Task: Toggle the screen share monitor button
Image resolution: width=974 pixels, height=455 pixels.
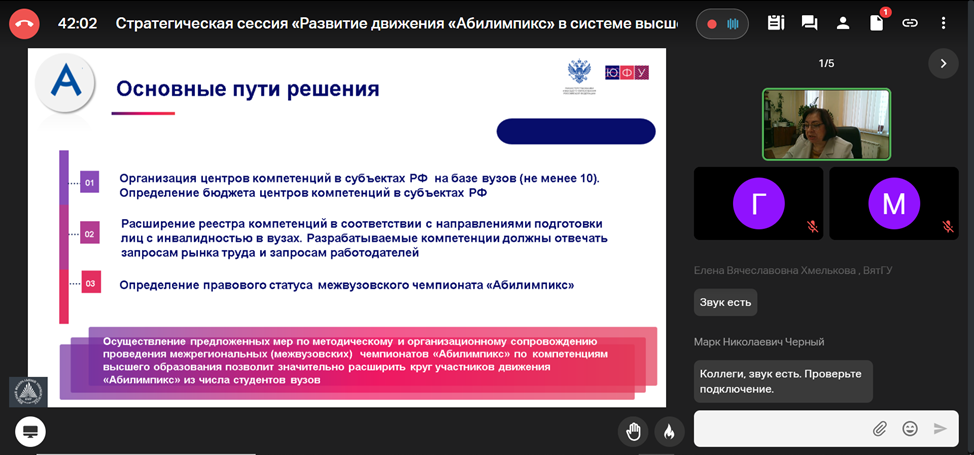Action: click(x=30, y=431)
